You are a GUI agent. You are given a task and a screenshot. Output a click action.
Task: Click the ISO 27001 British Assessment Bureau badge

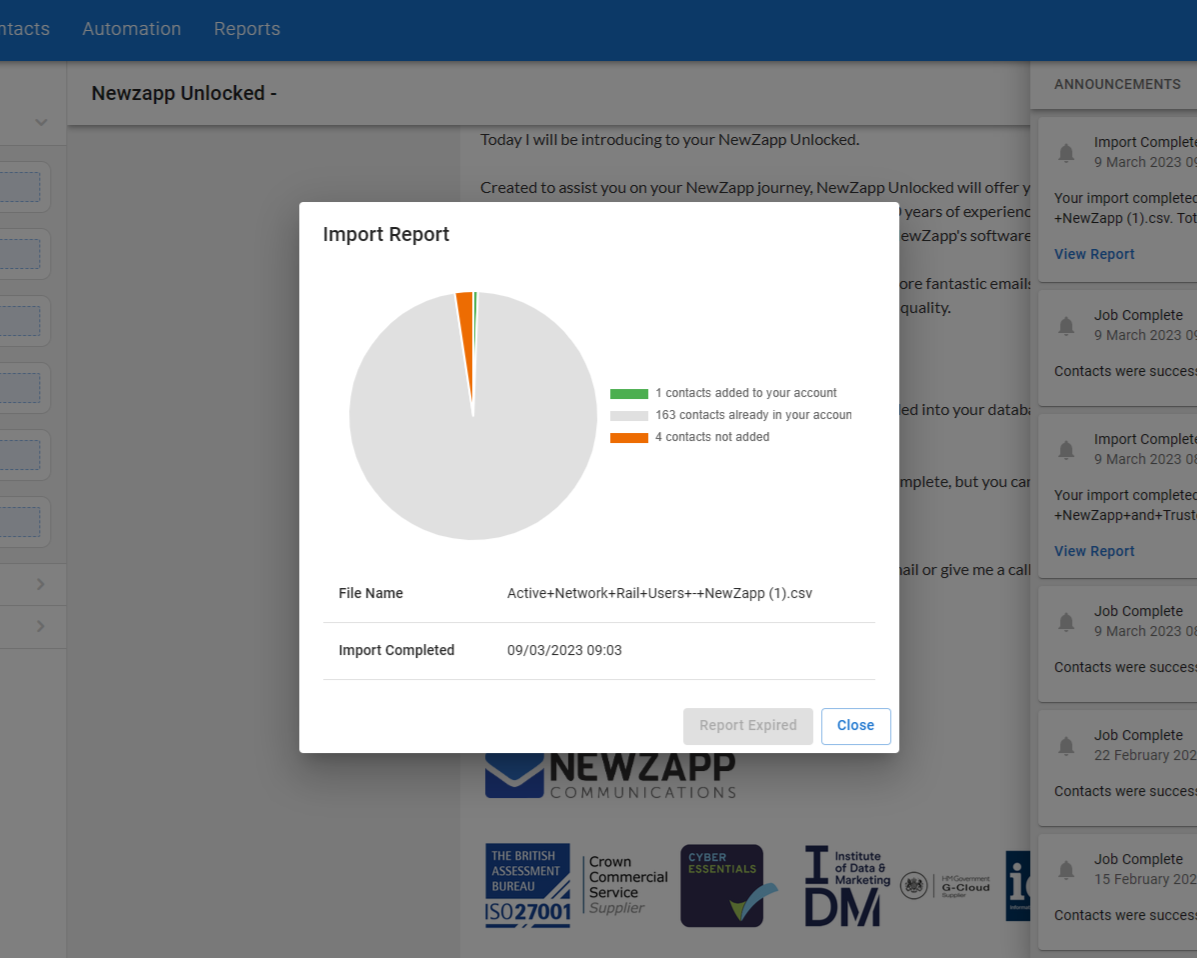pyautogui.click(x=527, y=886)
